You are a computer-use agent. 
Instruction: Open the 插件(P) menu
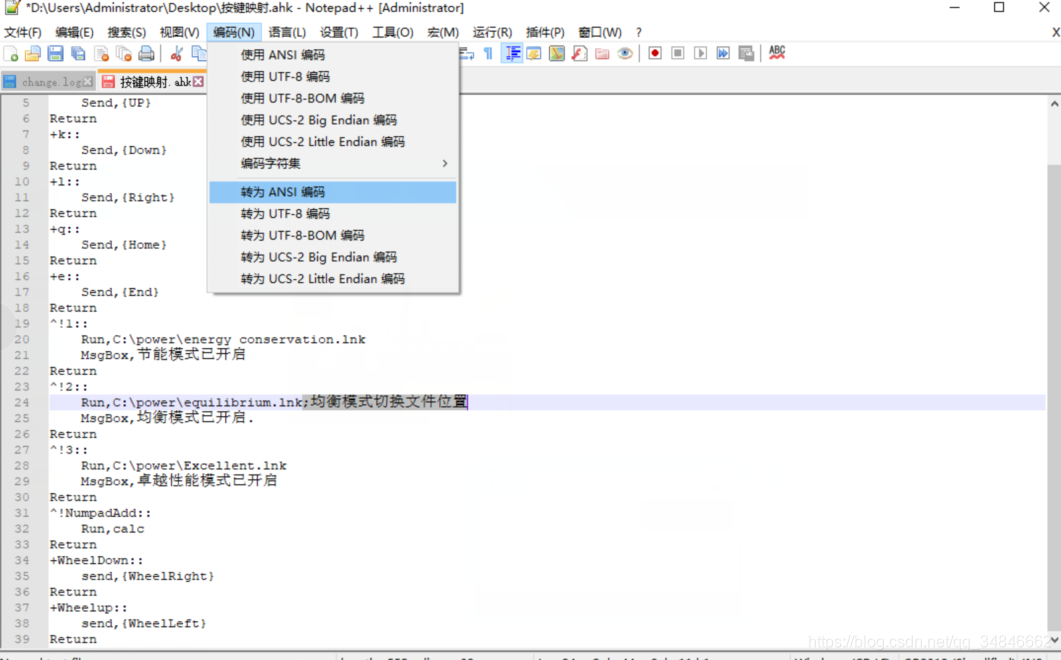click(545, 32)
